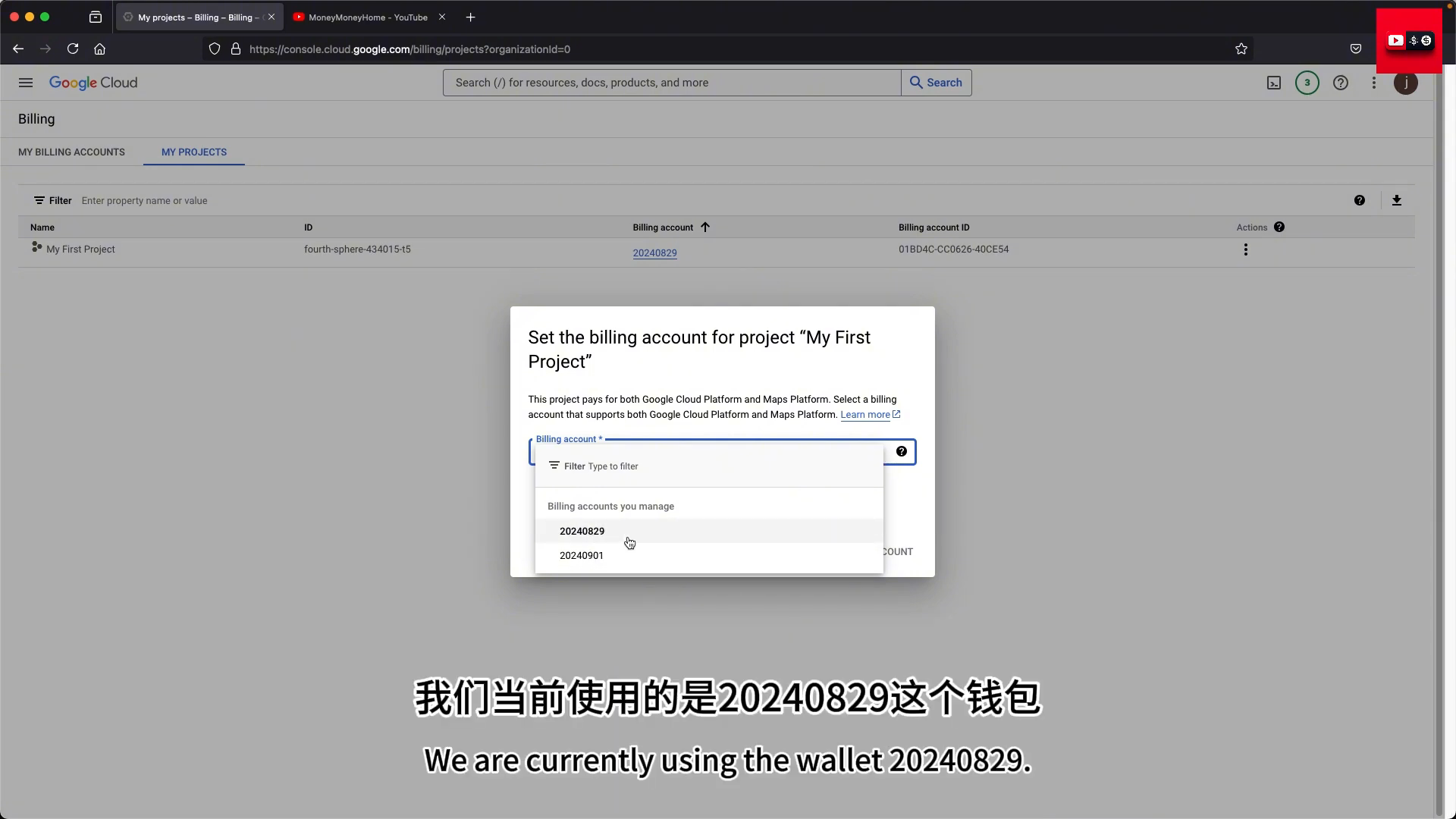The height and width of the screenshot is (819, 1456).
Task: Open the notifications badge showing 3
Action: click(1307, 83)
